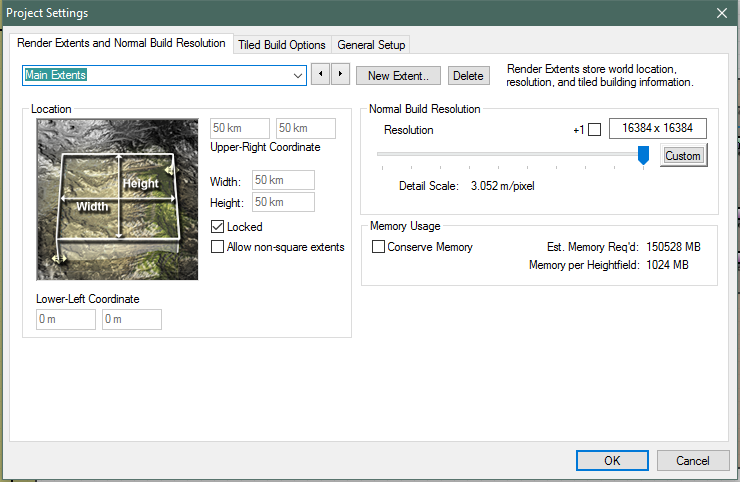Open the General Setup tab
Screen dimensions: 740x482
(370, 45)
